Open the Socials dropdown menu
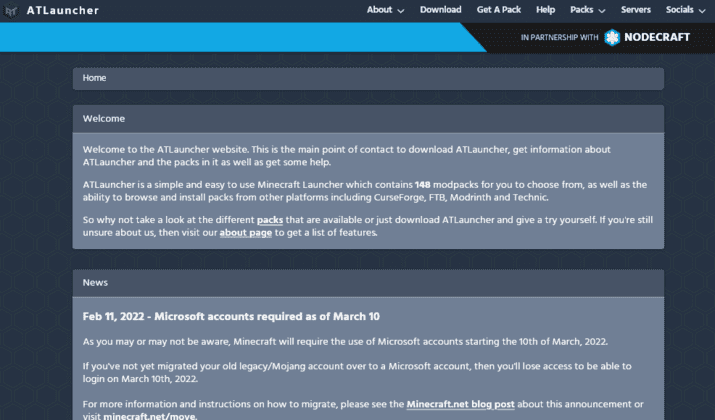This screenshot has height=420, width=715. 685,10
